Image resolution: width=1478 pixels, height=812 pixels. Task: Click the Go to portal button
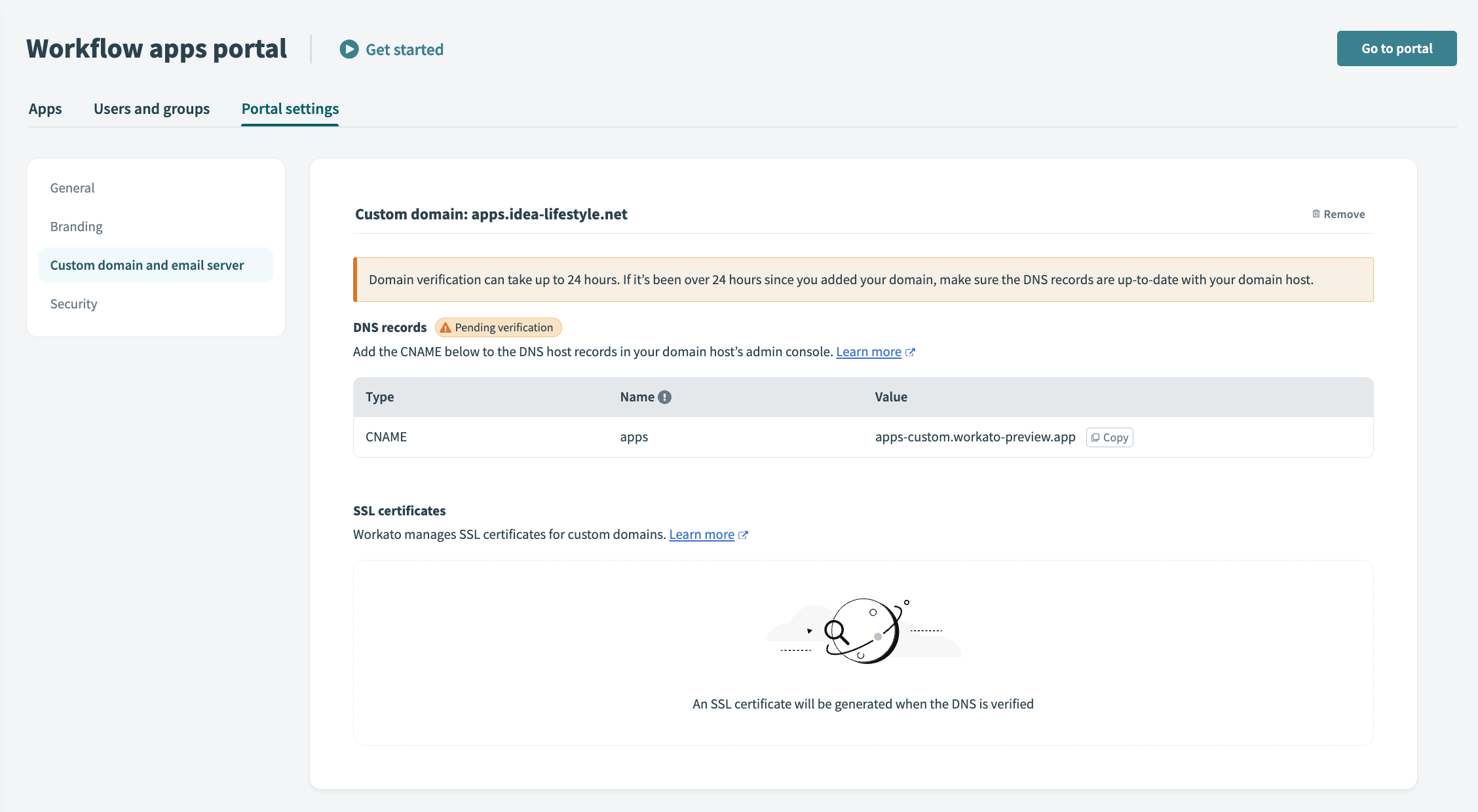point(1397,48)
